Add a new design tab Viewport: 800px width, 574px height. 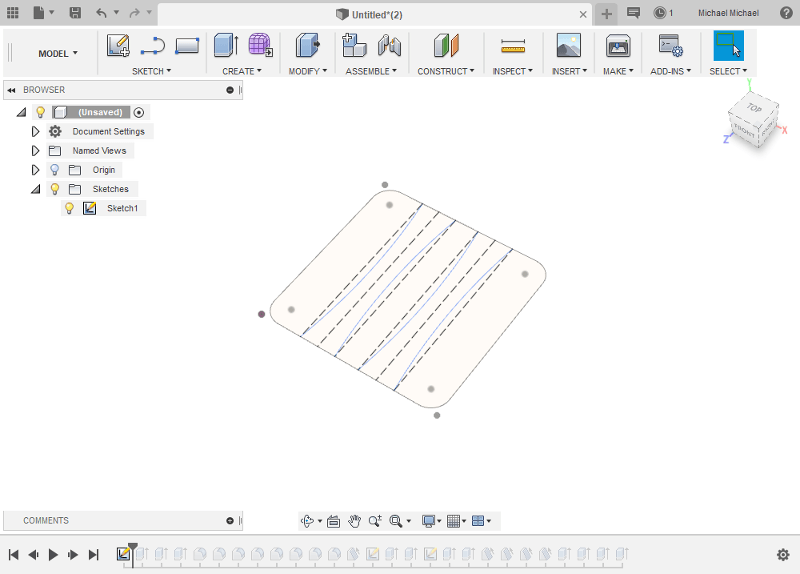pos(606,14)
